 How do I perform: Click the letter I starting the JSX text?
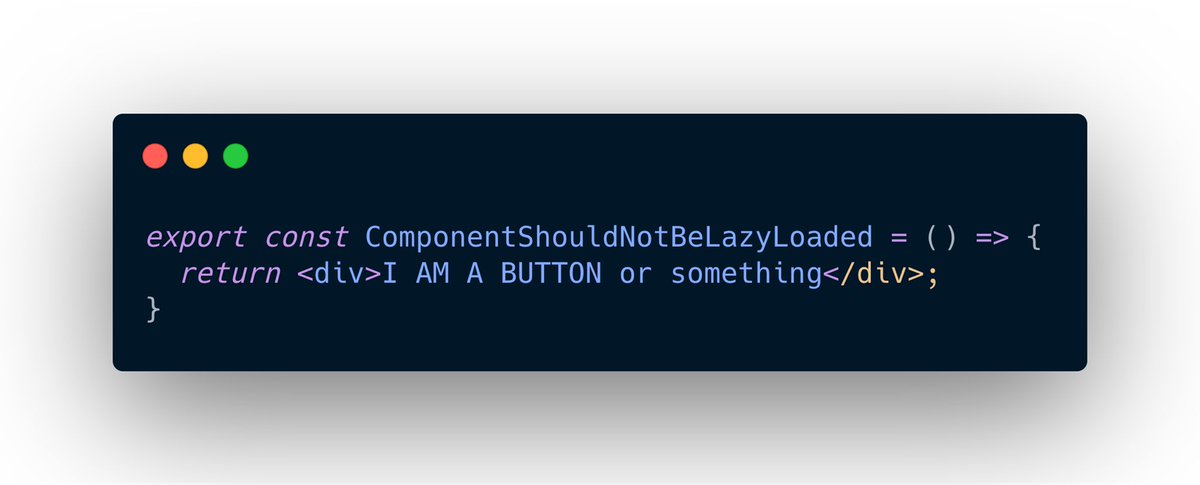click(x=391, y=274)
